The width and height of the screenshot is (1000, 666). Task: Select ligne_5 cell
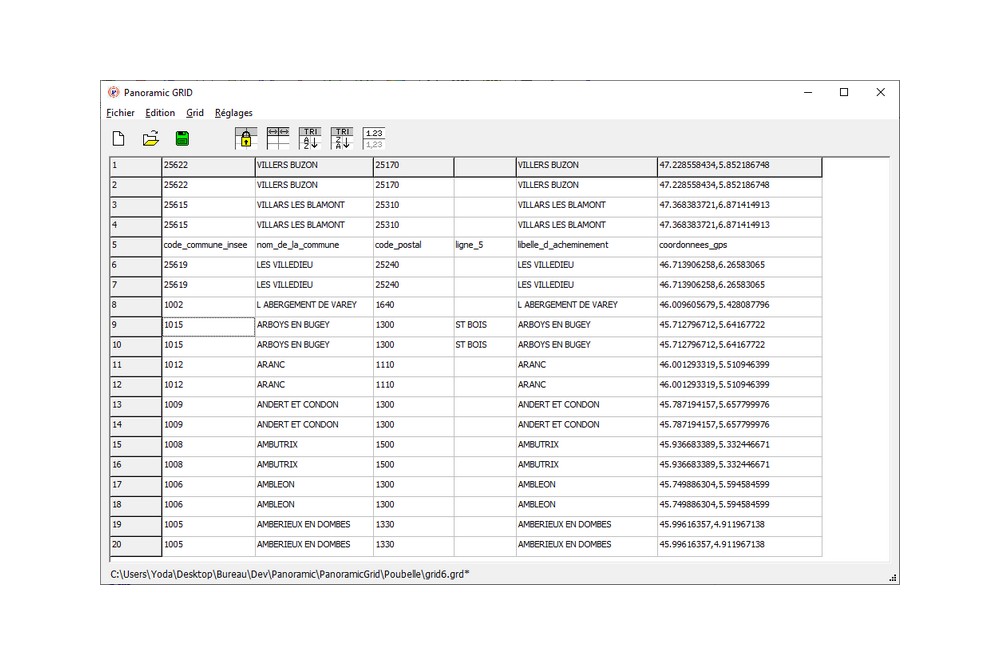(x=485, y=246)
